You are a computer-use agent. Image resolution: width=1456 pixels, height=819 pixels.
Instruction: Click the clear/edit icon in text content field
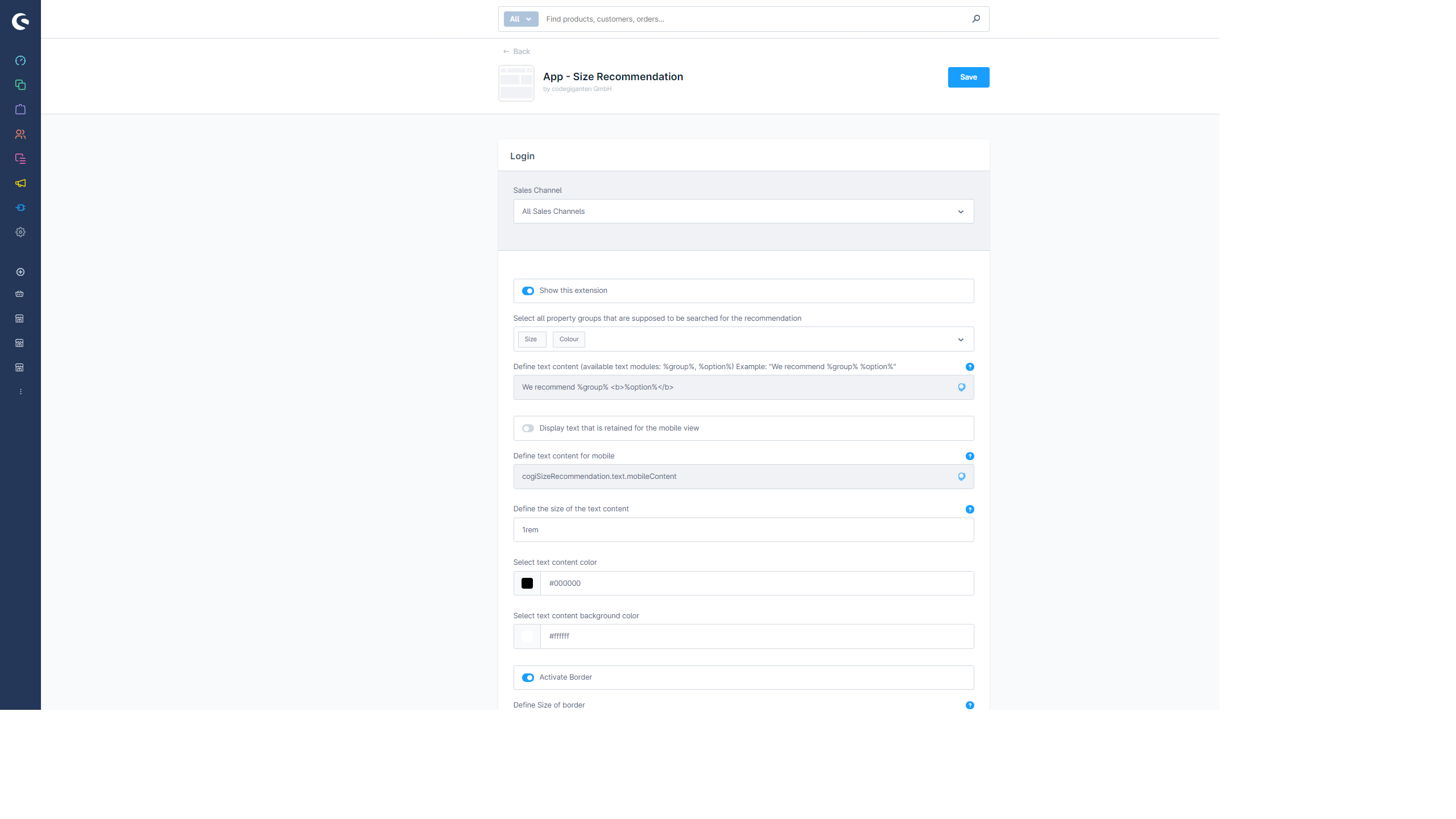pyautogui.click(x=961, y=387)
